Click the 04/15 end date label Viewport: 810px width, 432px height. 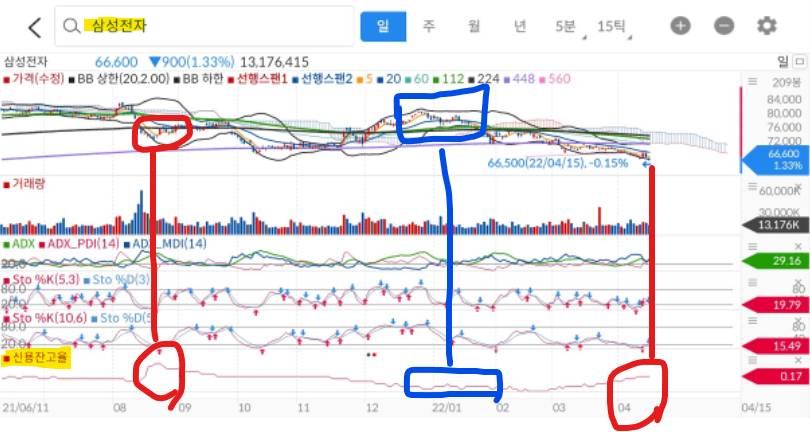click(x=756, y=408)
